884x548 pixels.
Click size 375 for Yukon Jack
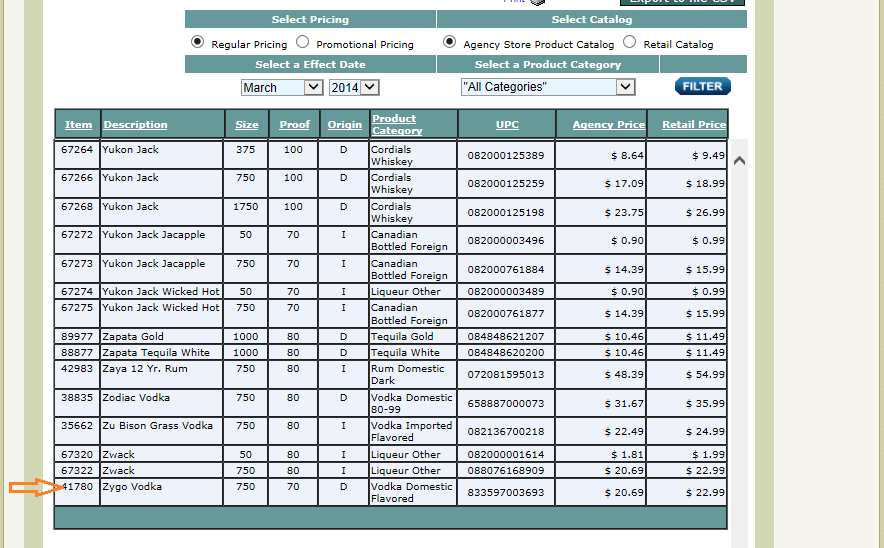point(246,149)
